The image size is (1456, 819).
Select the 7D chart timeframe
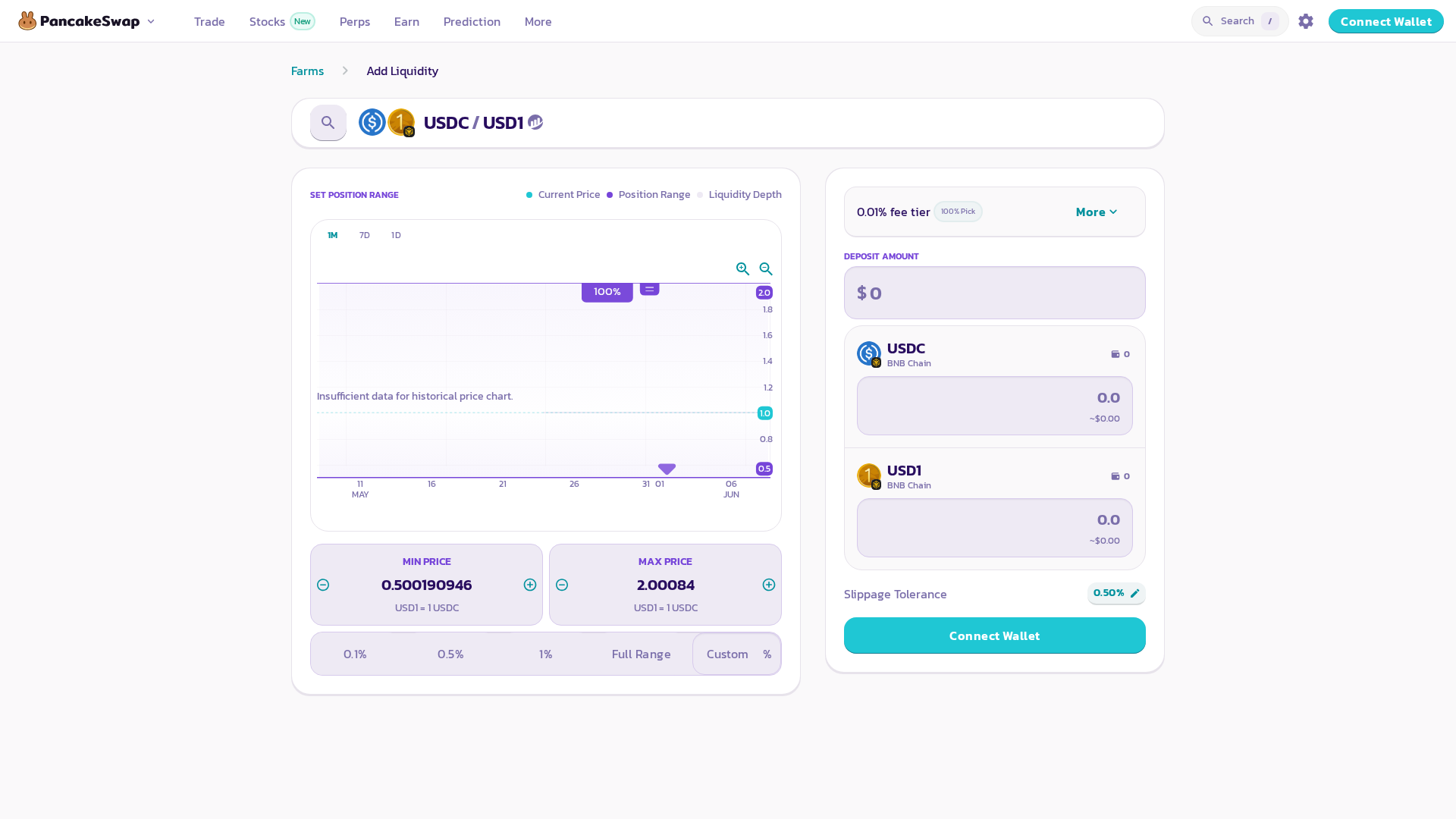pyautogui.click(x=365, y=235)
